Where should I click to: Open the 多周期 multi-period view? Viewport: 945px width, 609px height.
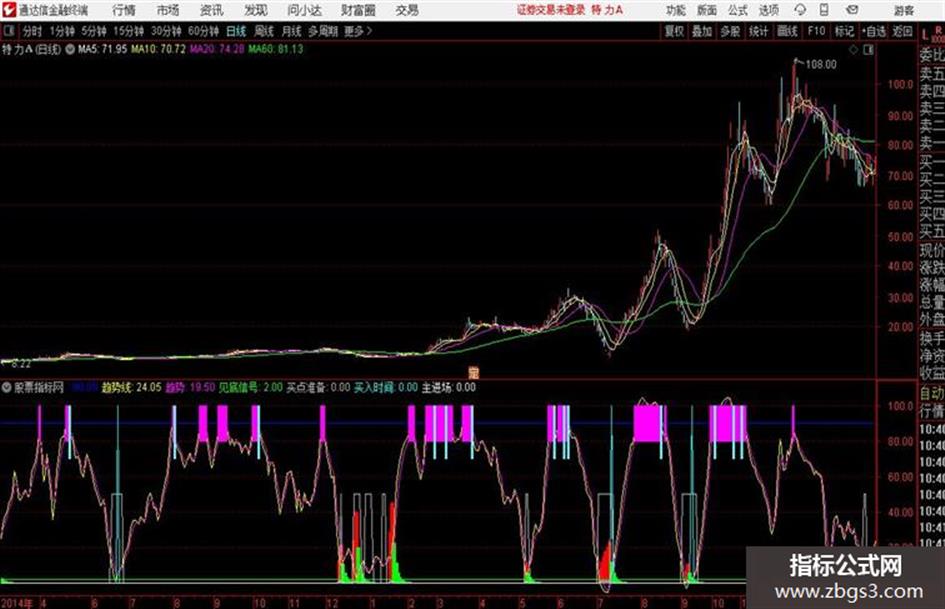(323, 31)
